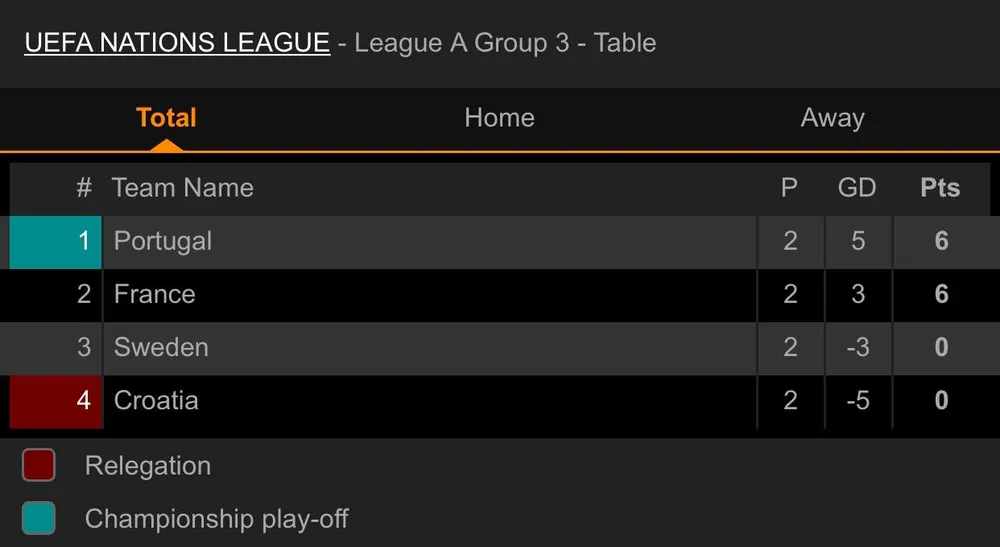The image size is (1000, 547).
Task: Switch to the Away tab
Action: pyautogui.click(x=832, y=118)
